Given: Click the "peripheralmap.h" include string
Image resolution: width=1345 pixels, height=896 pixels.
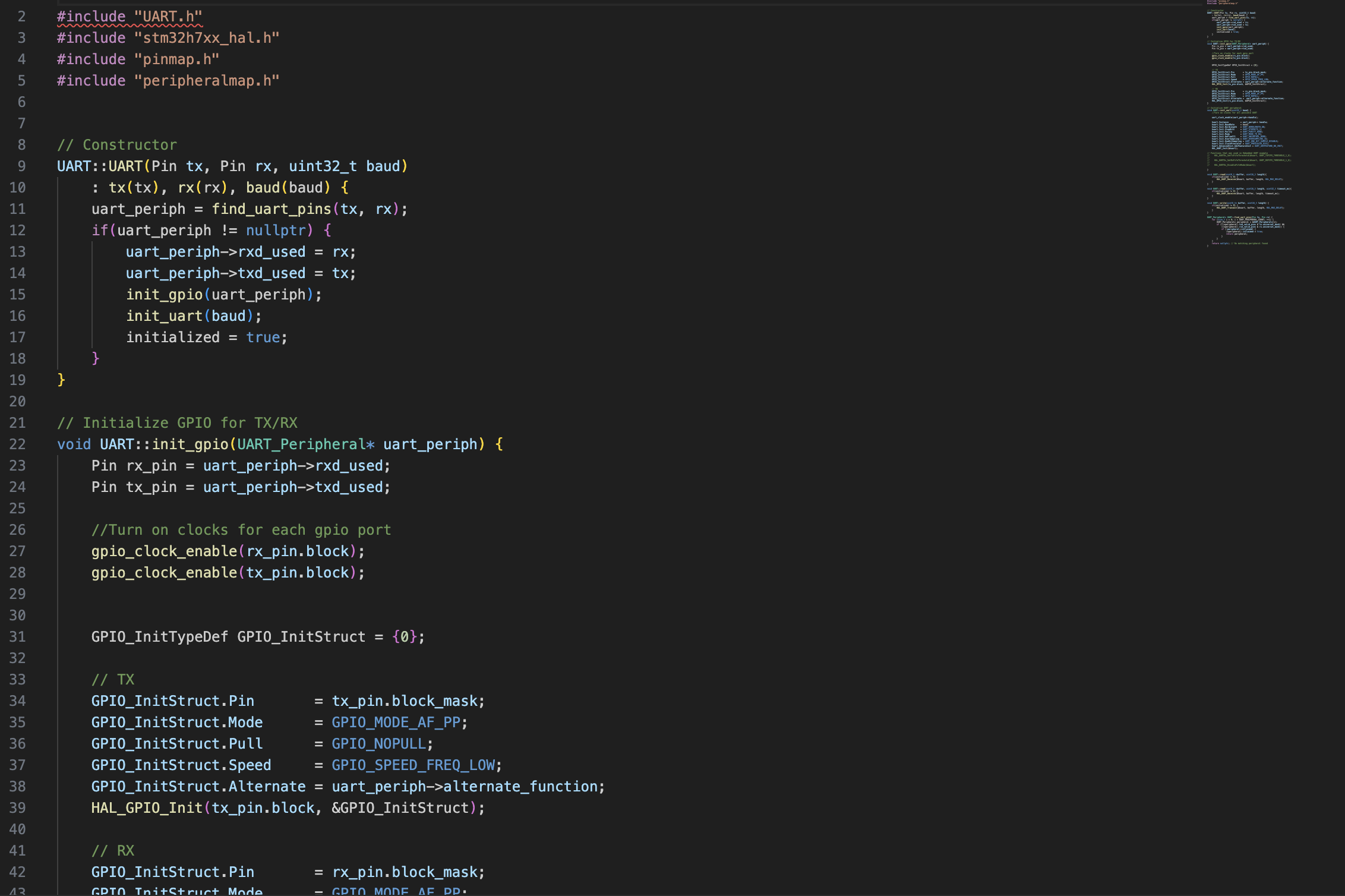Looking at the screenshot, I should coord(207,81).
